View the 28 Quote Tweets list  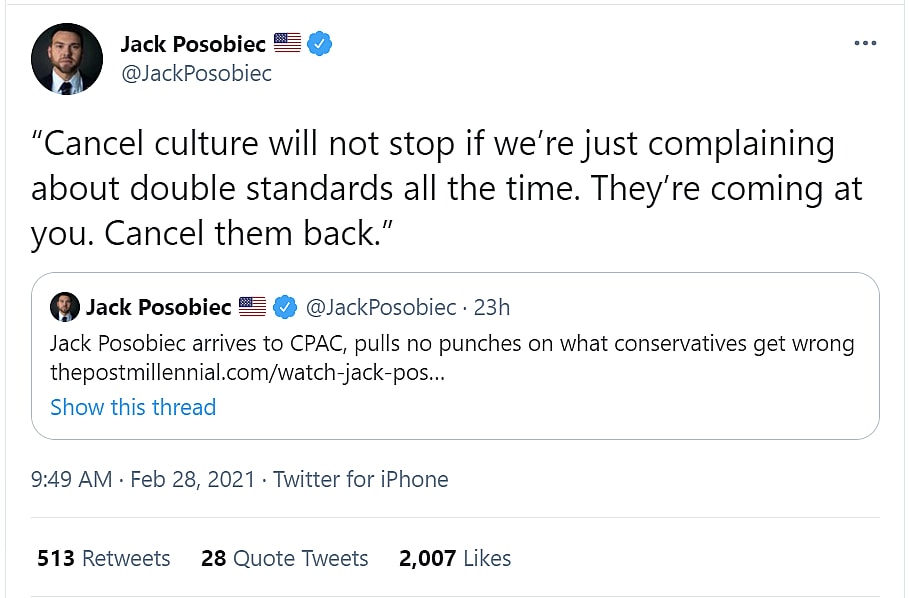pyautogui.click(x=285, y=558)
